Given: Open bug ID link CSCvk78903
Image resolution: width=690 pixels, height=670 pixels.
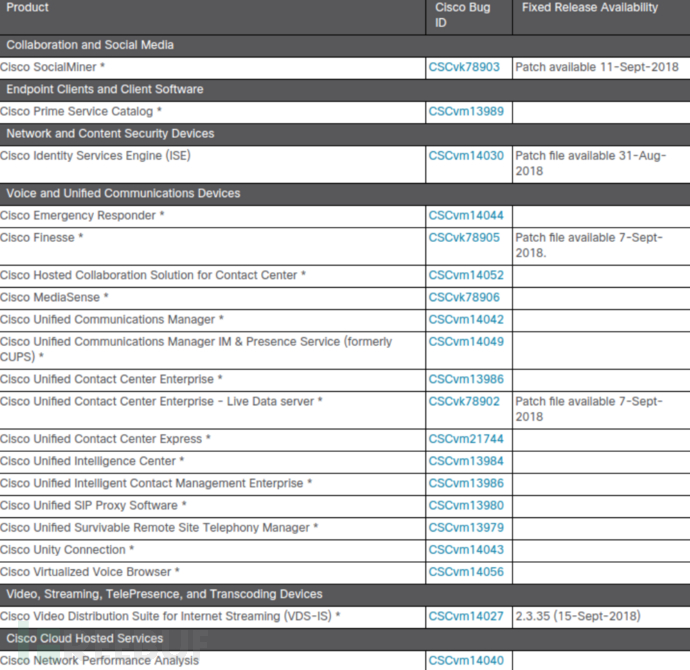Looking at the screenshot, I should point(464,67).
